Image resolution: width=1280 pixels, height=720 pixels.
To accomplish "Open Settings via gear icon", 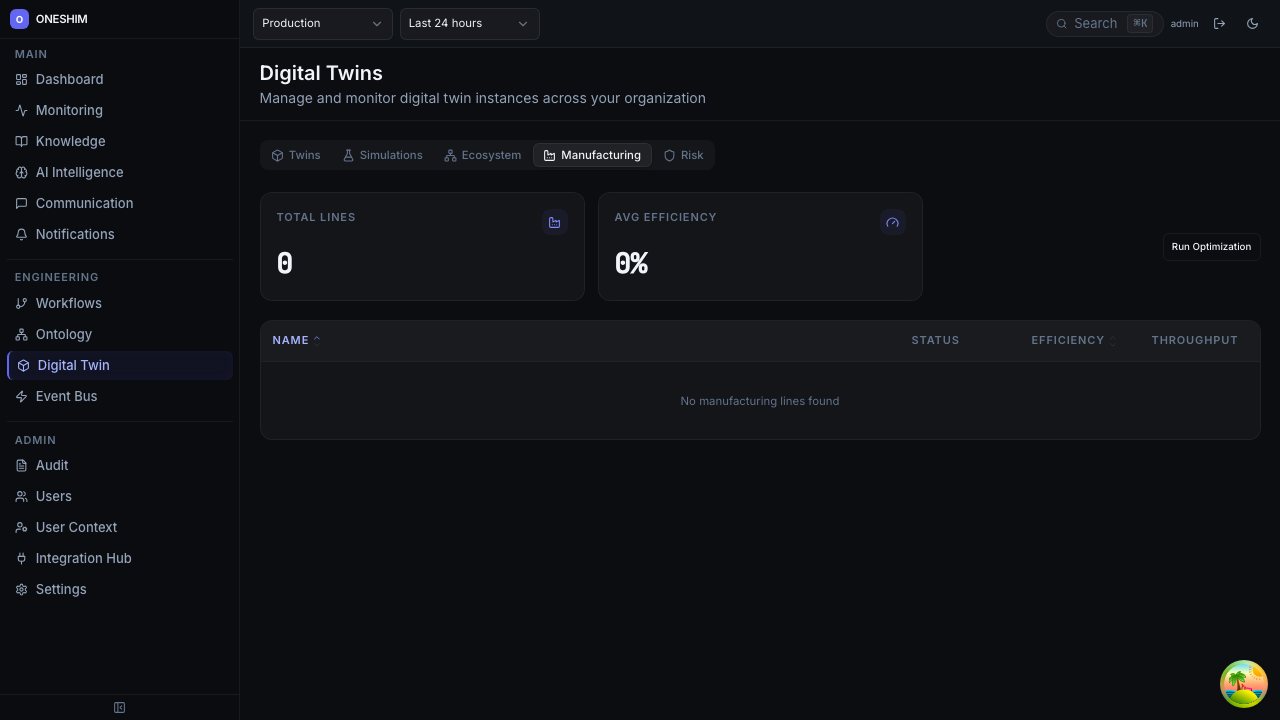I will (x=21, y=590).
